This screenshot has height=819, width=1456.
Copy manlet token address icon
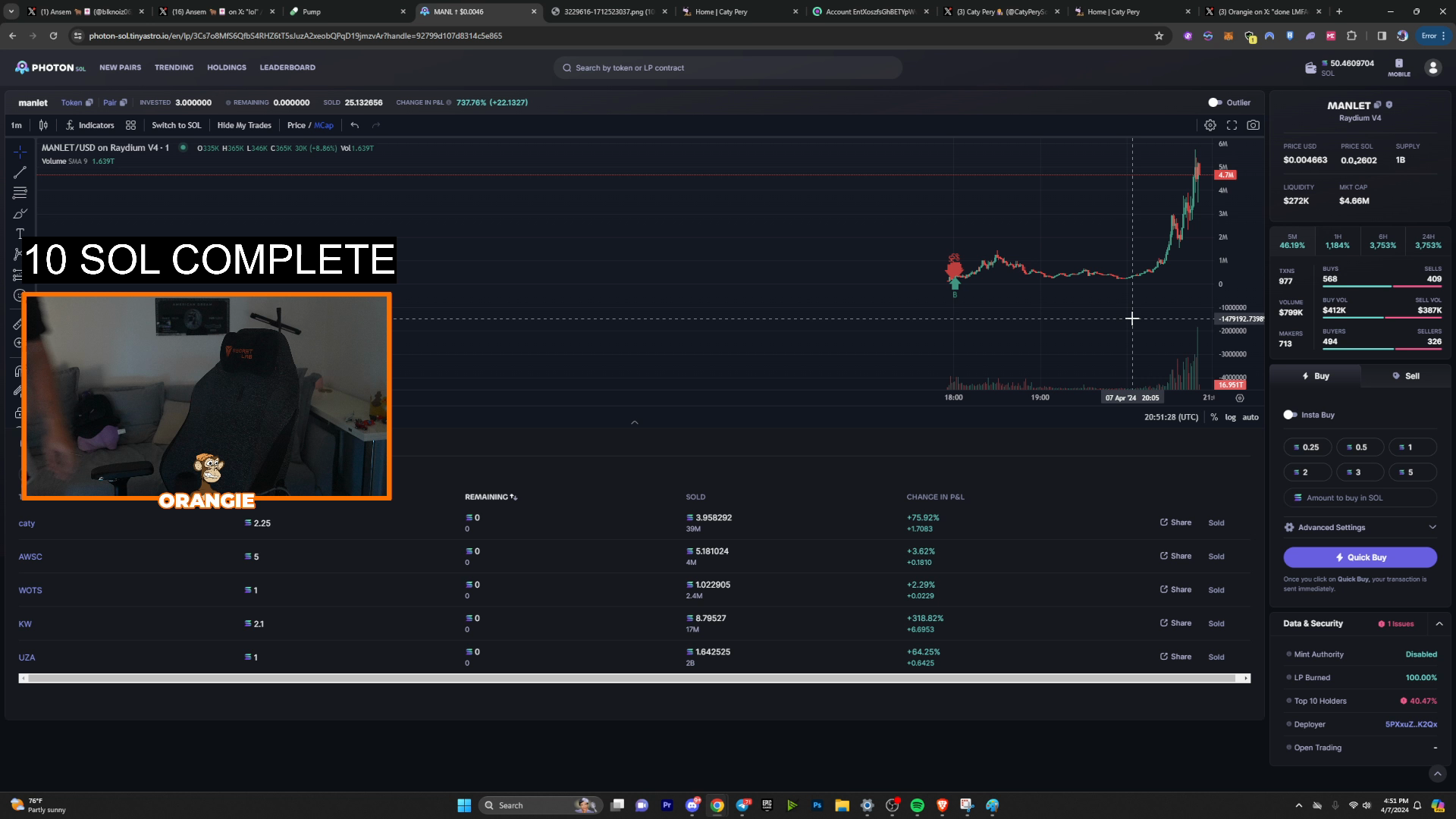pos(89,102)
